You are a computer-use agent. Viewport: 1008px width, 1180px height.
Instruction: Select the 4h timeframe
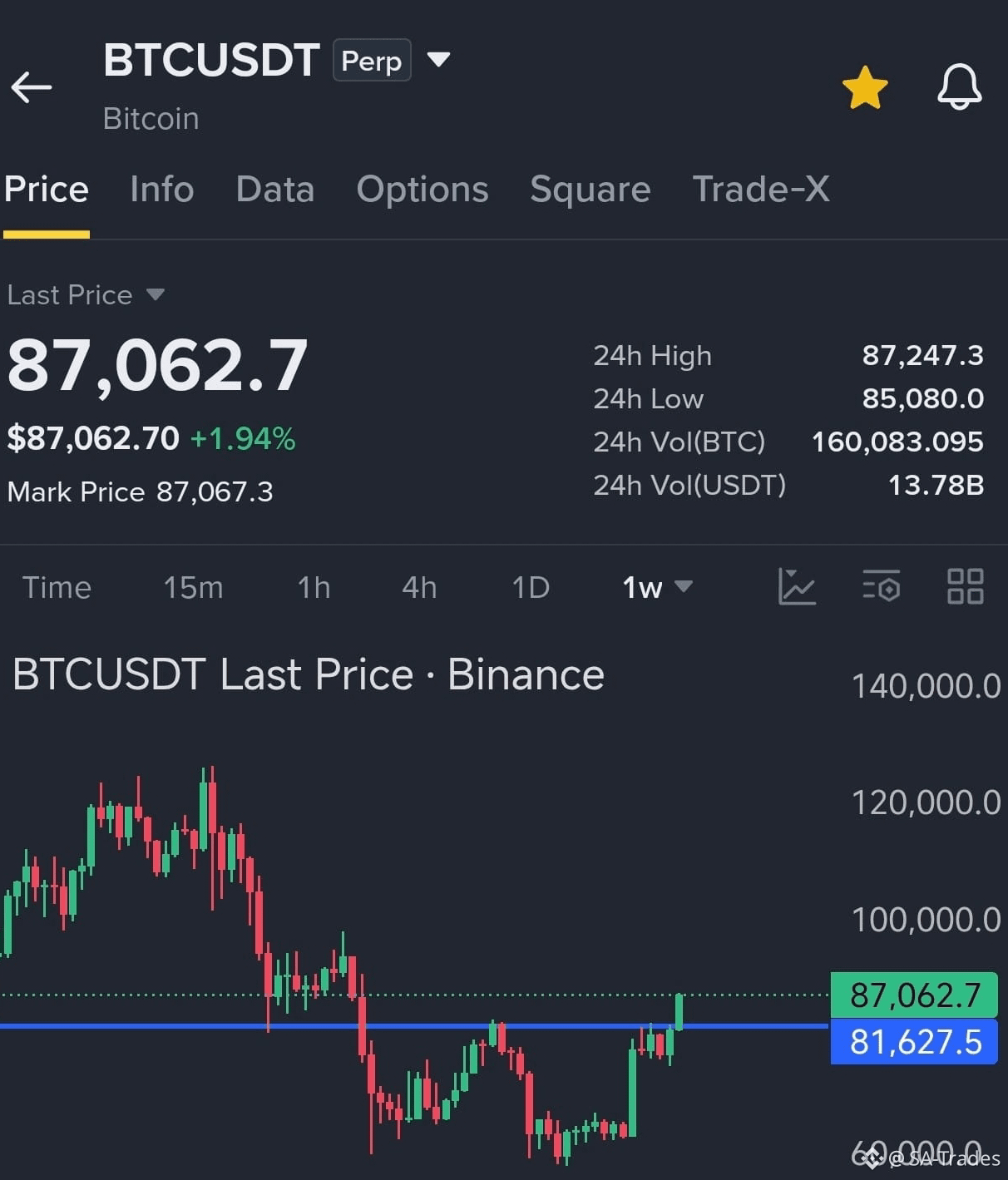(419, 587)
